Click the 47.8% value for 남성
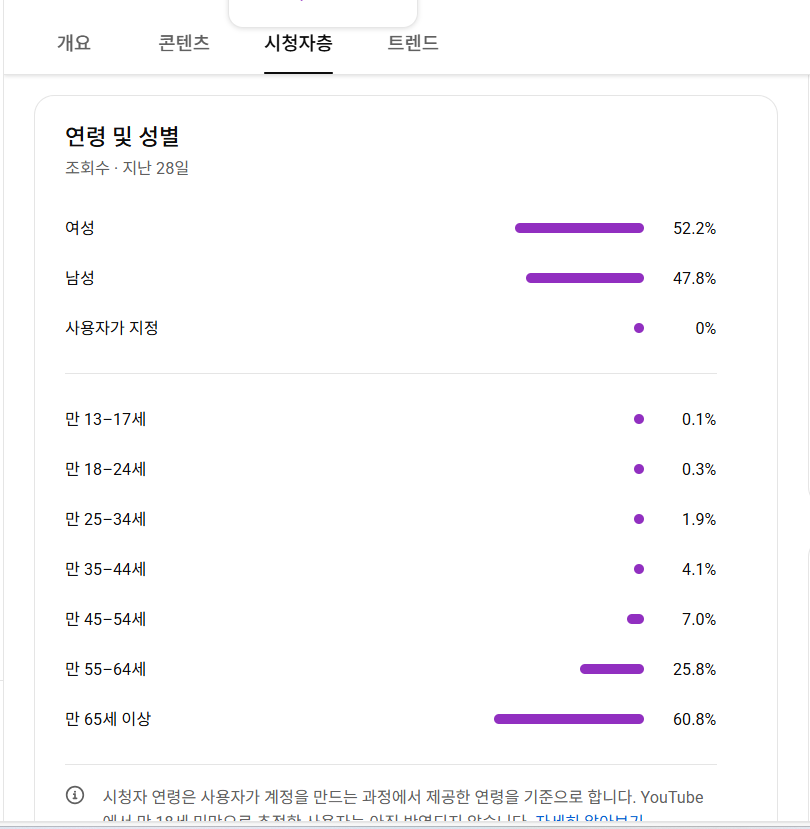Image resolution: width=810 pixels, height=829 pixels. pyautogui.click(x=694, y=279)
